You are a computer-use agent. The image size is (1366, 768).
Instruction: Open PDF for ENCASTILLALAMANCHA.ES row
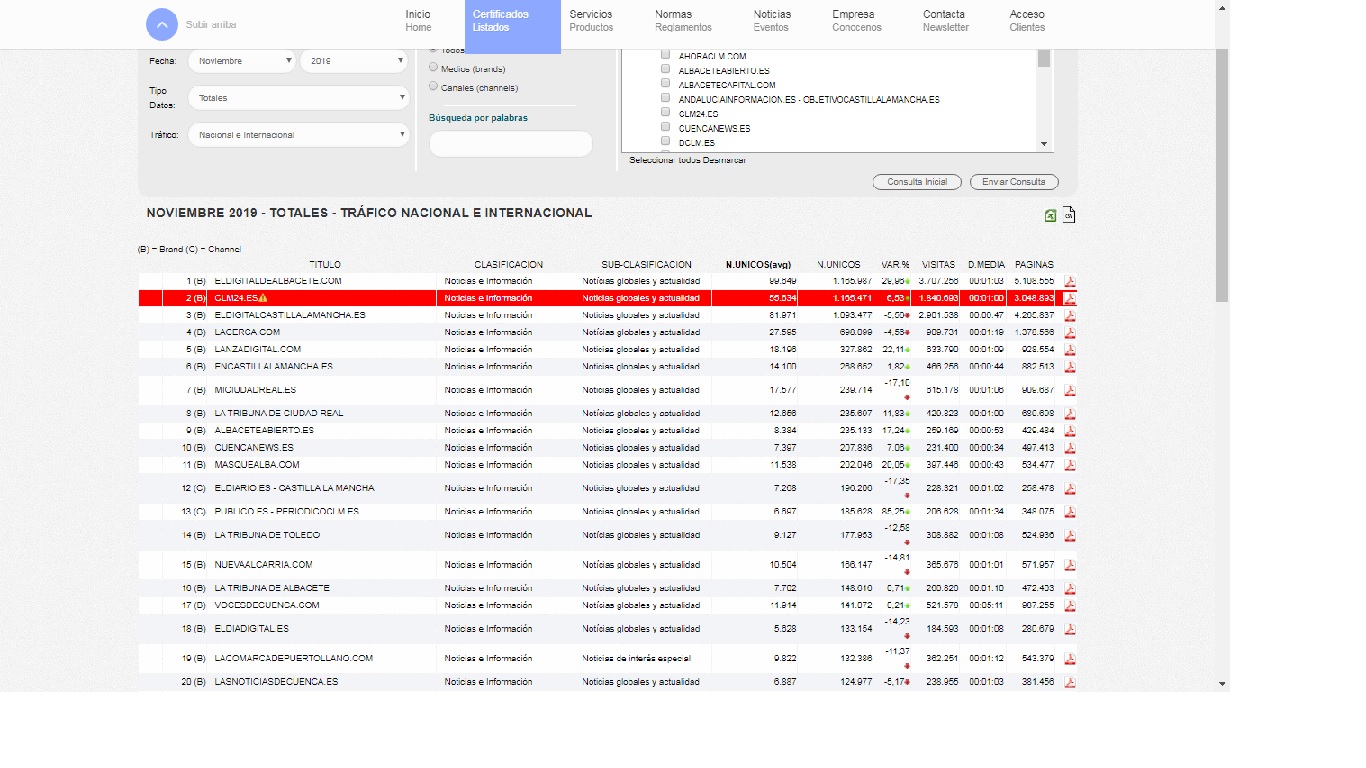pyautogui.click(x=1069, y=367)
